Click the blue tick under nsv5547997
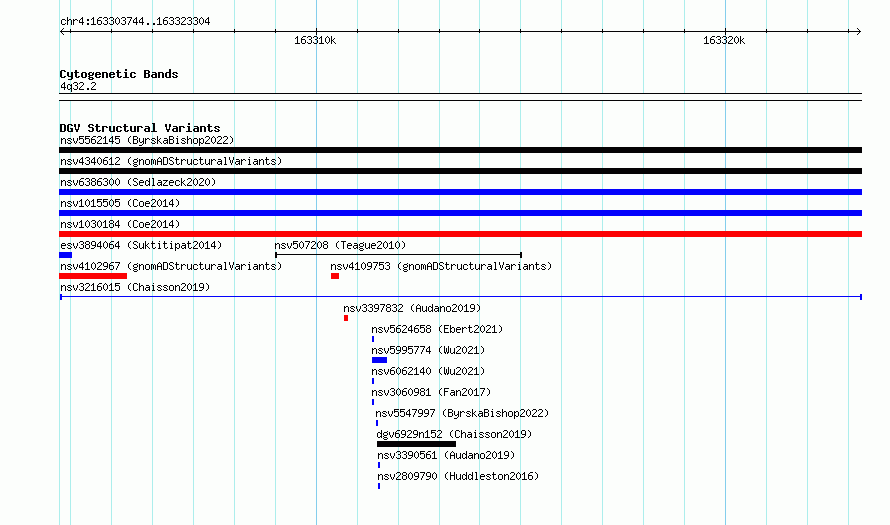This screenshot has height=525, width=890. coord(377,423)
